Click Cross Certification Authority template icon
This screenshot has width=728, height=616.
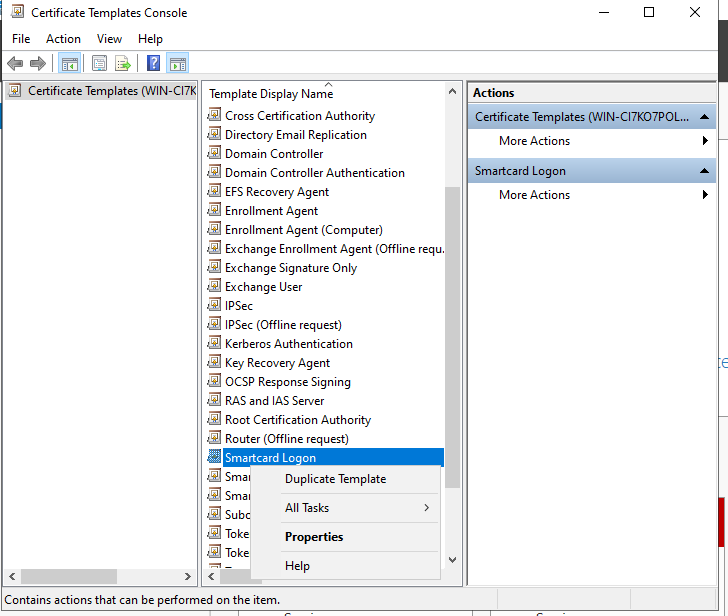pos(214,115)
